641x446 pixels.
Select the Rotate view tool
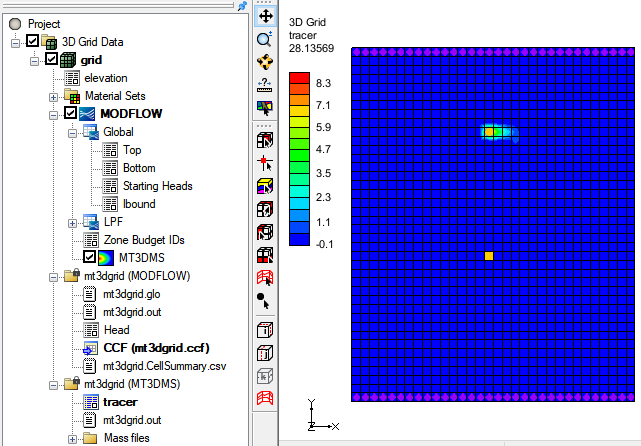[265, 62]
